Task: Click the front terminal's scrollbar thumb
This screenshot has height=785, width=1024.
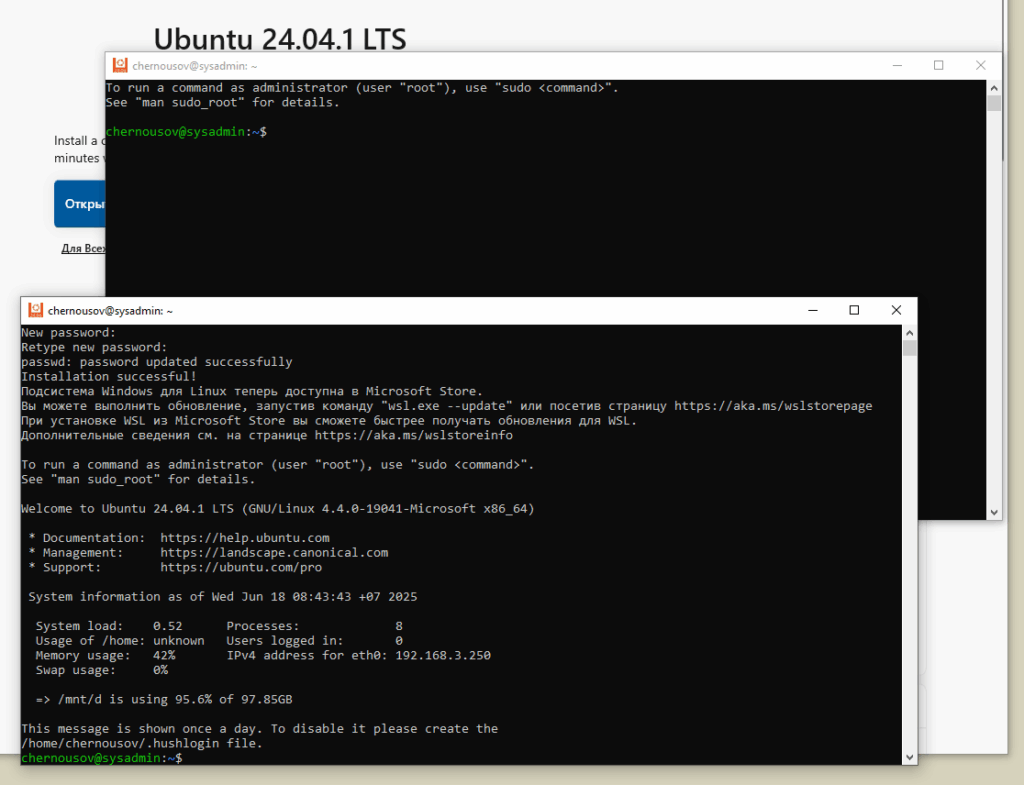Action: (909, 348)
